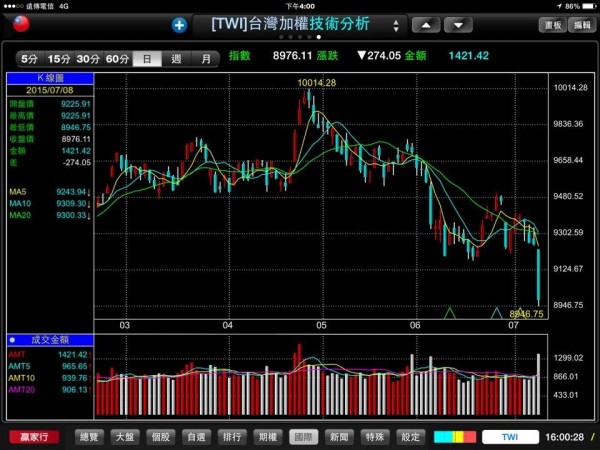Viewport: 600px width, 450px height.
Task: Open the TWI title selector arrows
Action: (396, 26)
